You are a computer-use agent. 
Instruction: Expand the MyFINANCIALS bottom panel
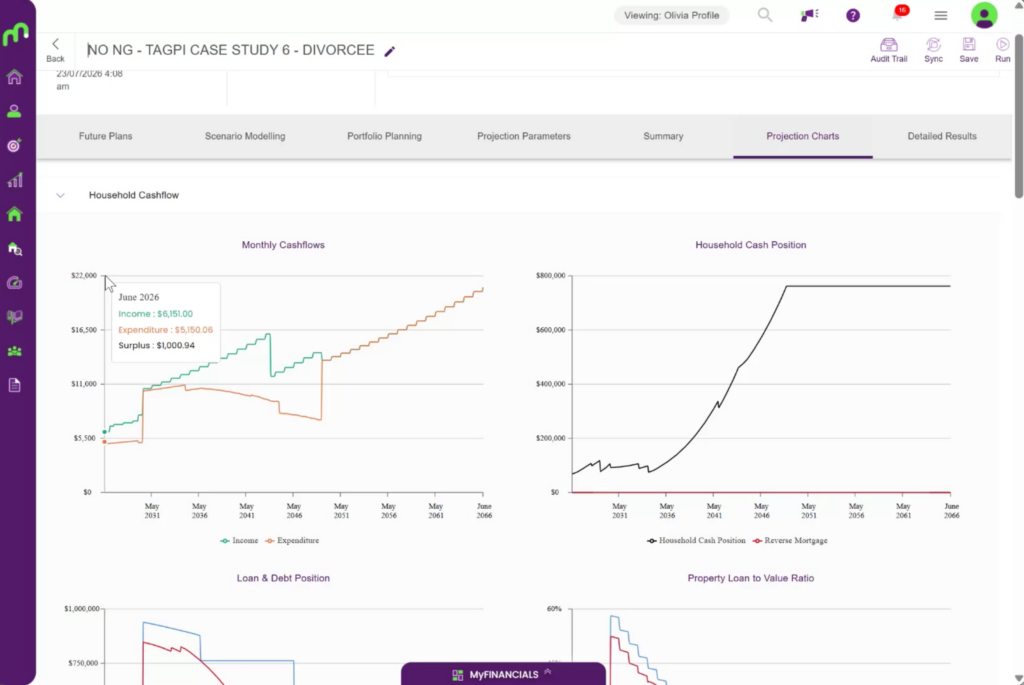[x=503, y=674]
